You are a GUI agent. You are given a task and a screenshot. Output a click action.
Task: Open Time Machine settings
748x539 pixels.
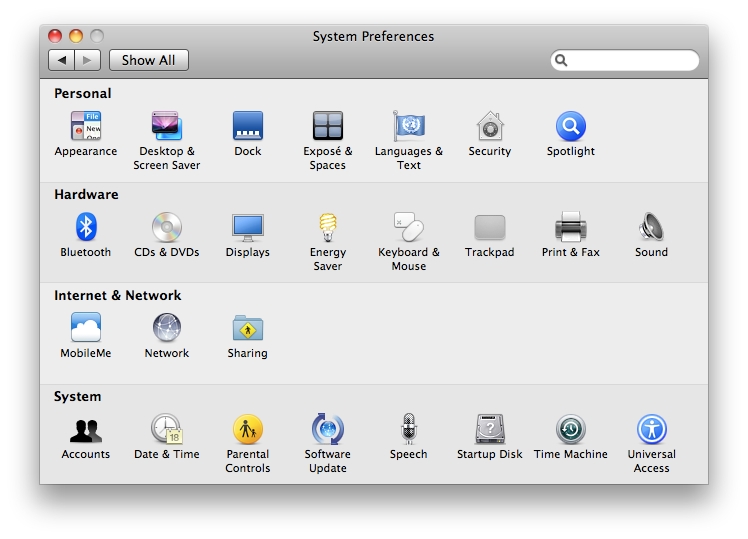tap(570, 430)
